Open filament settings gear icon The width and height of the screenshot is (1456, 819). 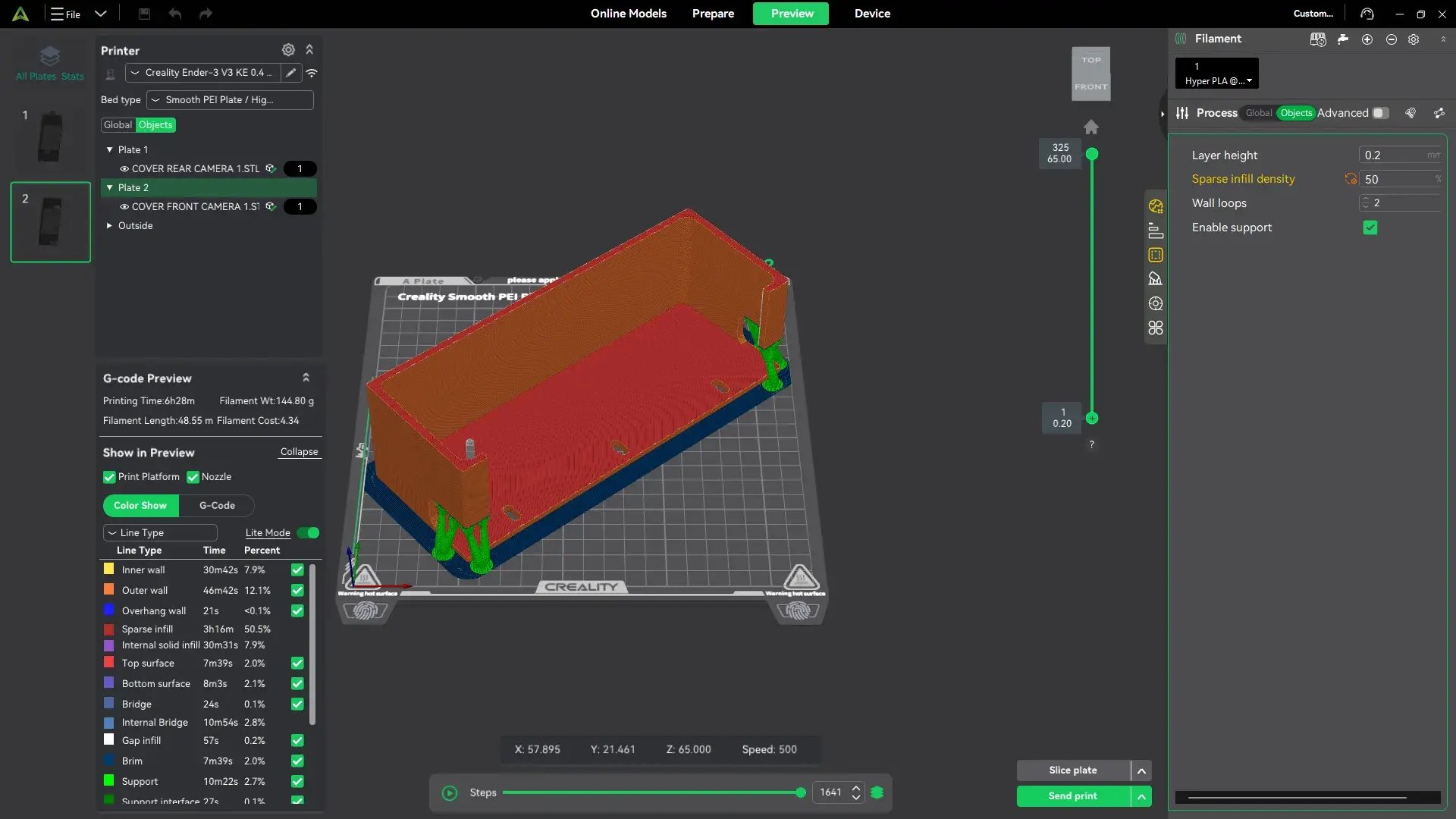click(x=1414, y=39)
